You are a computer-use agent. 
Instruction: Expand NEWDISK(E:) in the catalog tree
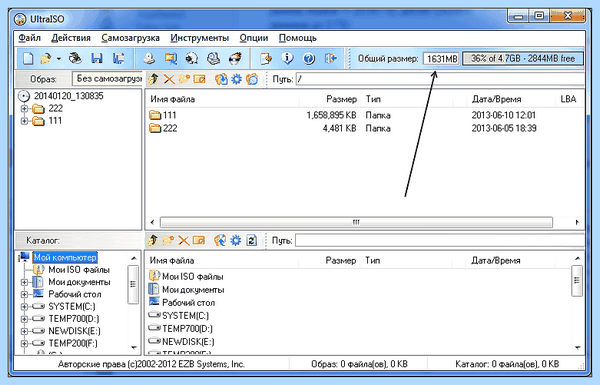click(x=24, y=331)
